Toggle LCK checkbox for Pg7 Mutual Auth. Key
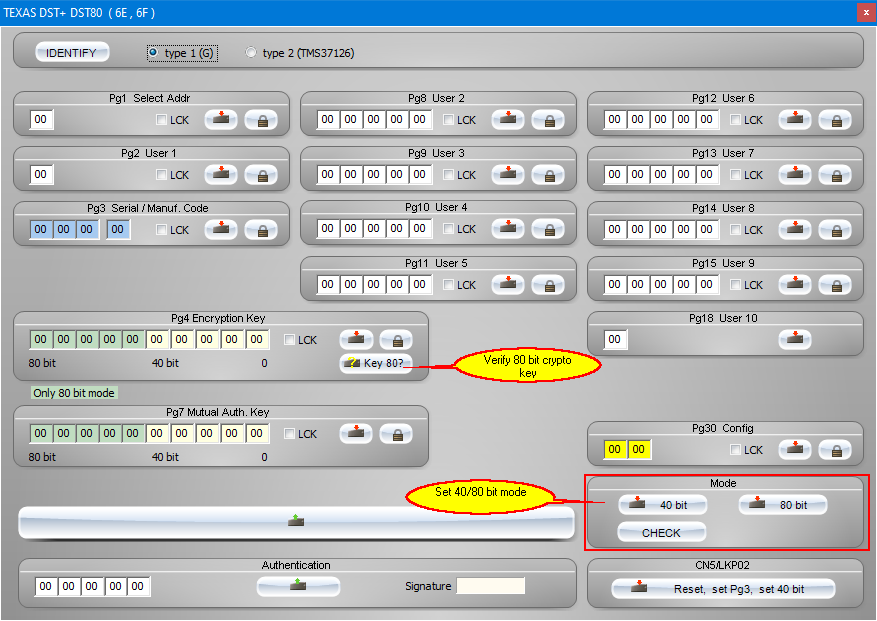The image size is (877, 621). (289, 434)
